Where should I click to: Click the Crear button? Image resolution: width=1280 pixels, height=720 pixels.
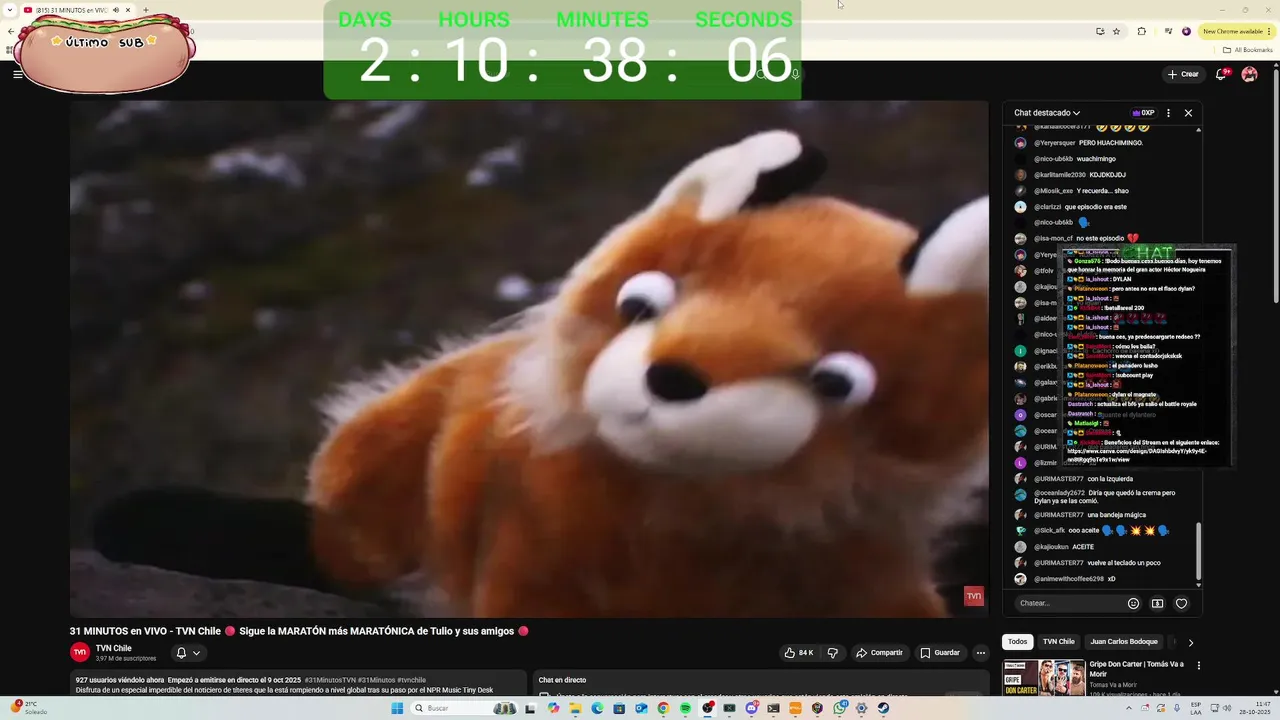1183,74
